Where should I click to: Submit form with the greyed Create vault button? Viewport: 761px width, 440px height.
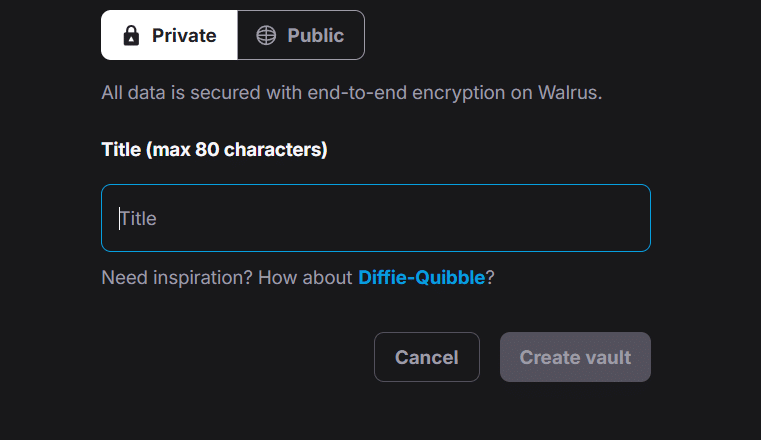(x=575, y=357)
